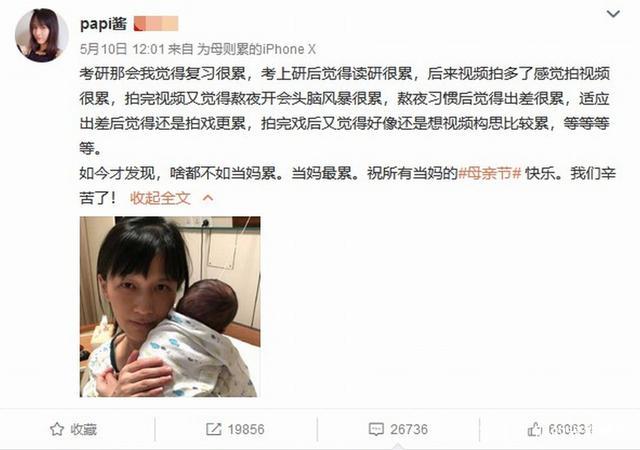This screenshot has width=640, height=450.
Task: Click the comment bubble icon
Action: pos(376,429)
